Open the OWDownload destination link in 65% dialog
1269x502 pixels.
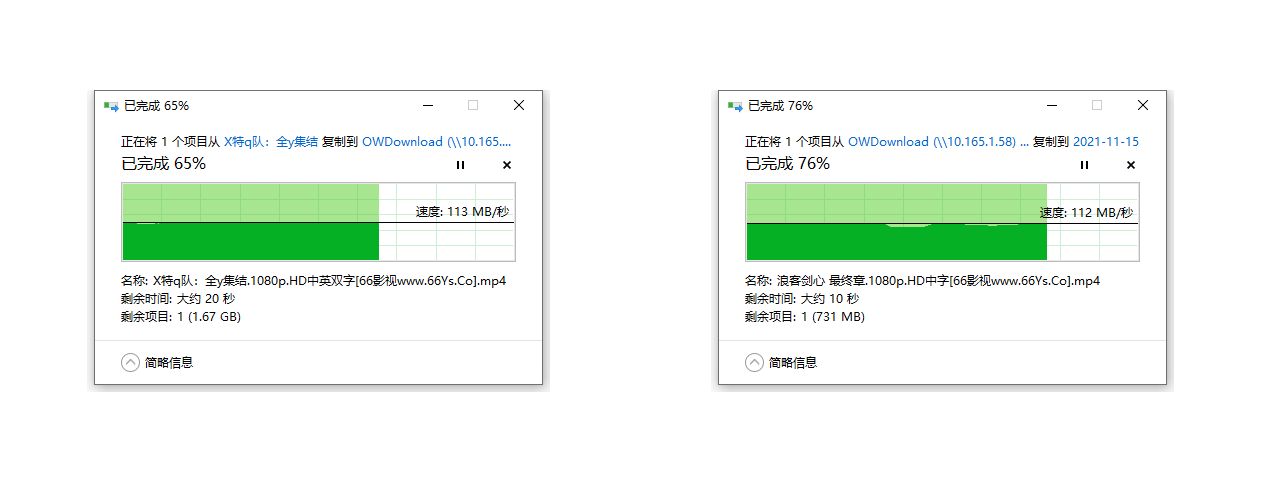pyautogui.click(x=437, y=142)
